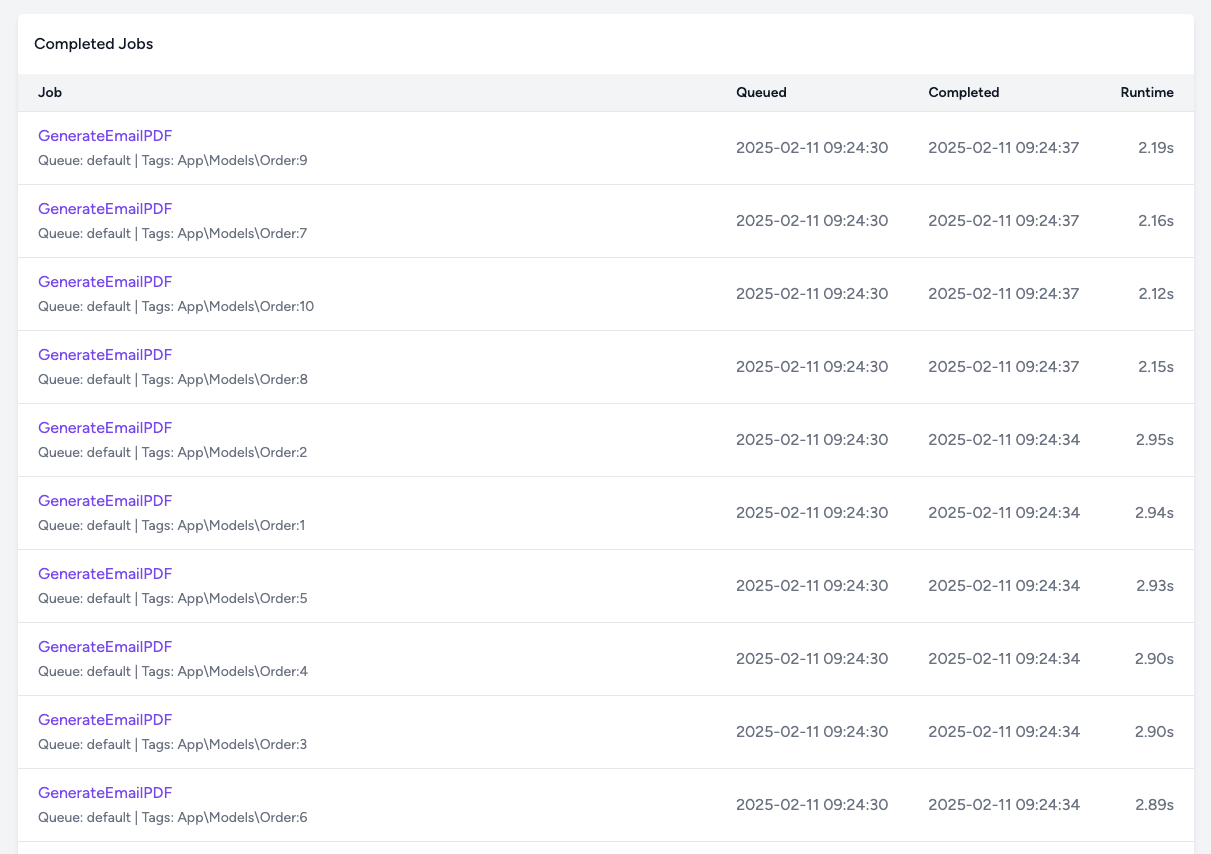Click the runtime value of the Order:3 row

click(1154, 732)
